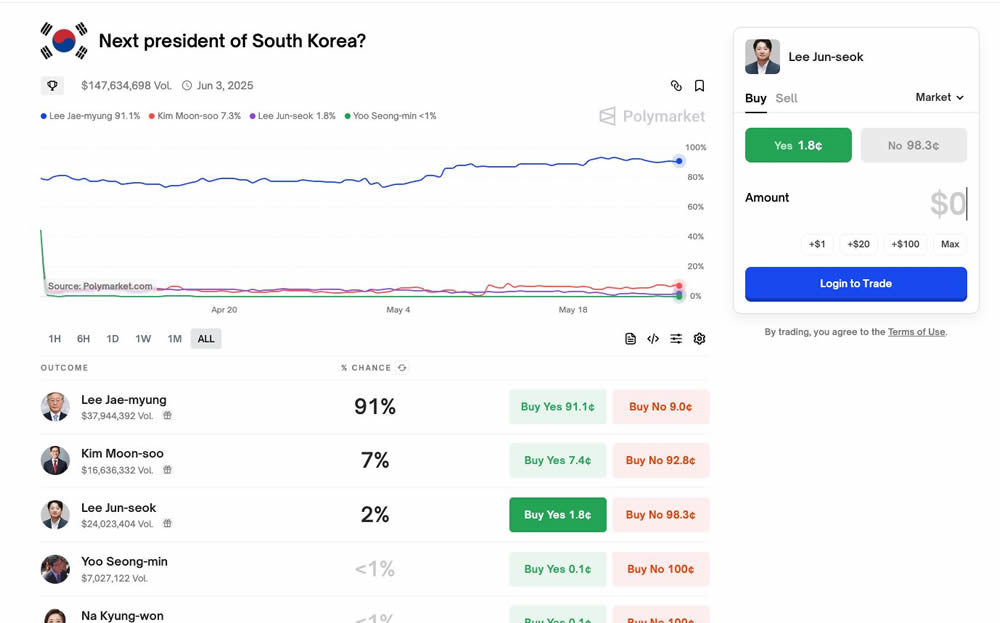Click the Login to Trade button
Screen dimensions: 1000x623
click(855, 284)
